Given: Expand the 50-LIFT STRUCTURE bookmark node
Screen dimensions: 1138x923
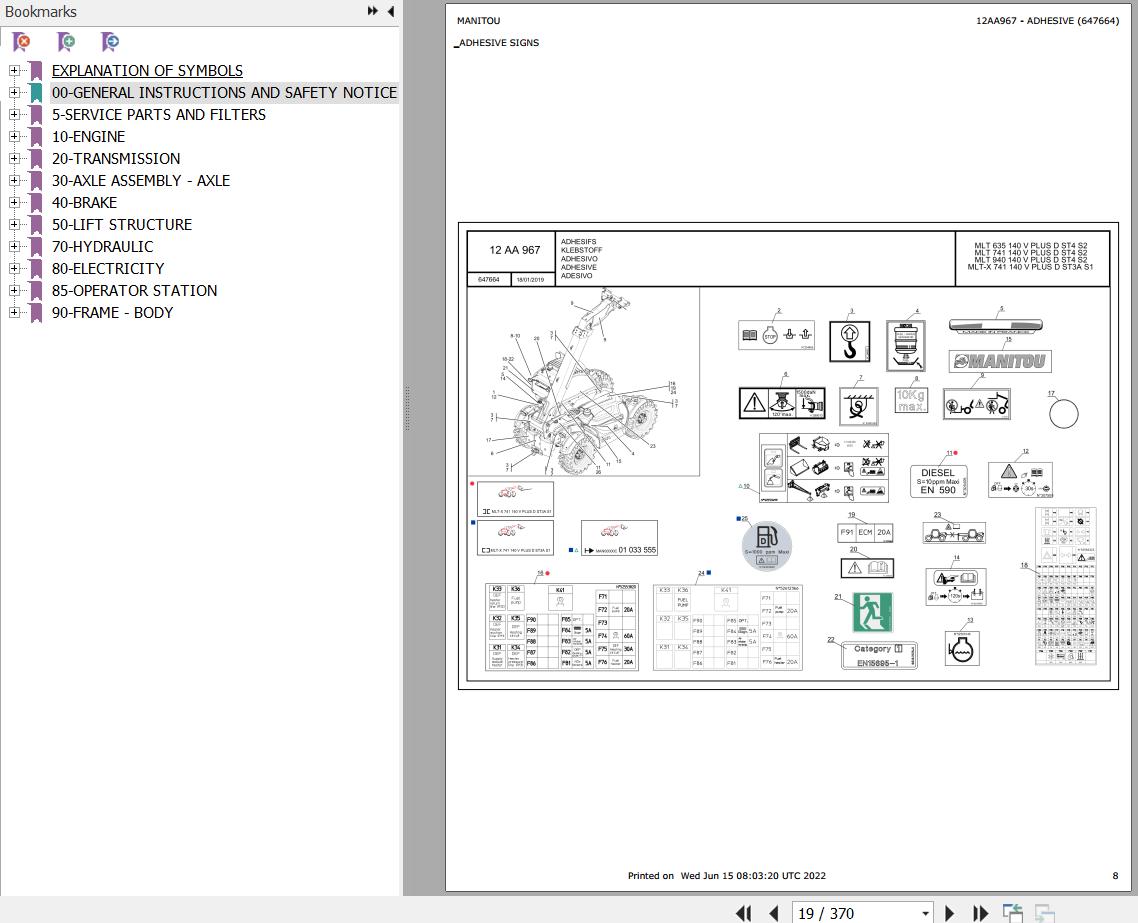Looking at the screenshot, I should coord(14,224).
